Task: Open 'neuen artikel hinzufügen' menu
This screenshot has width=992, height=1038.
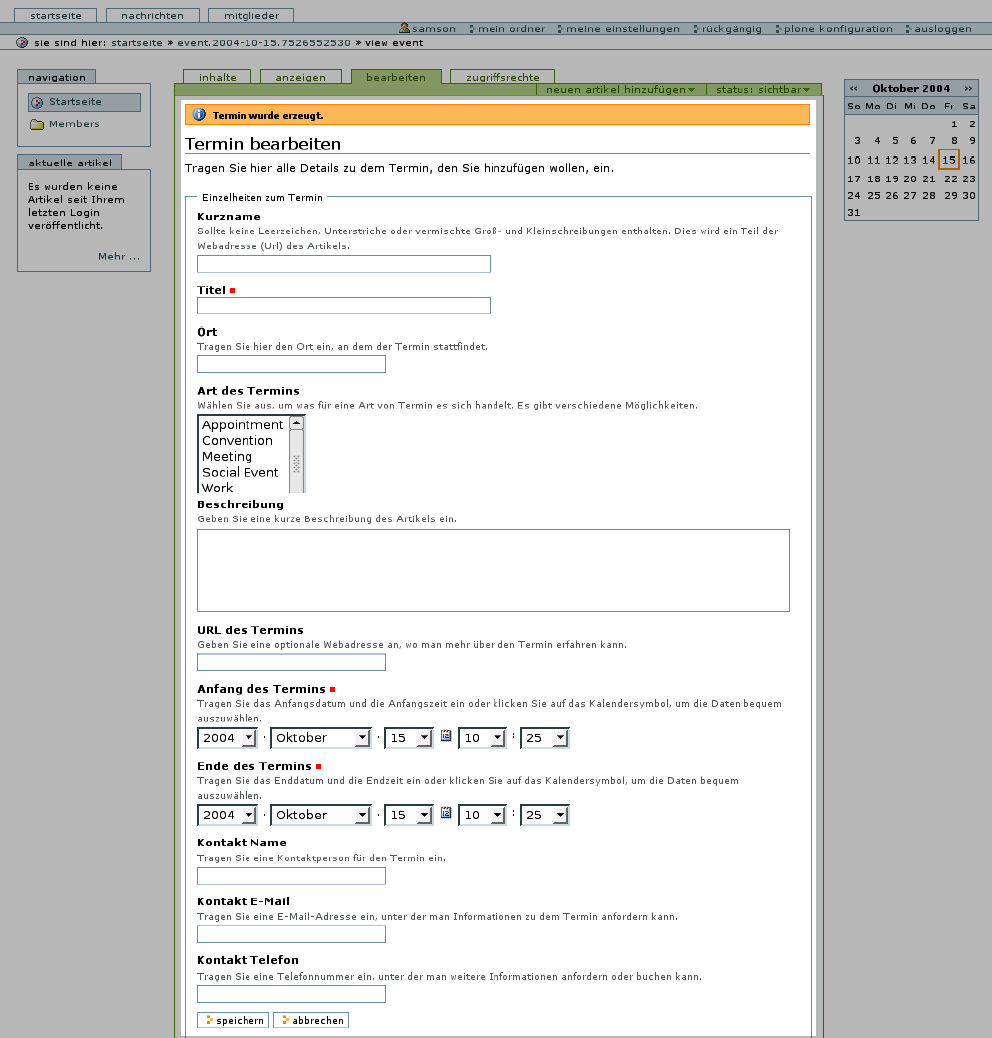Action: (x=620, y=90)
